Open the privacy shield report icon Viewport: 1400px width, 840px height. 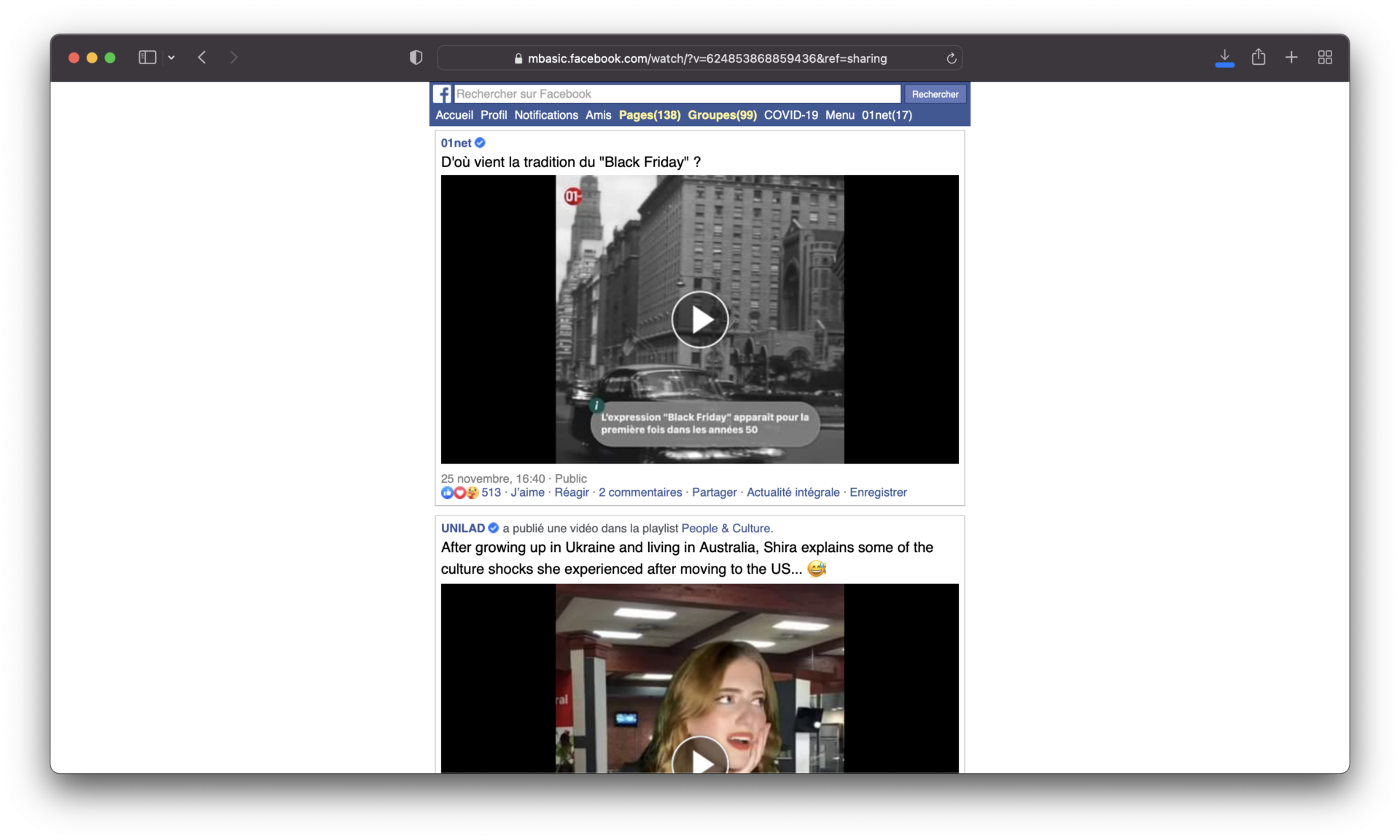point(416,58)
